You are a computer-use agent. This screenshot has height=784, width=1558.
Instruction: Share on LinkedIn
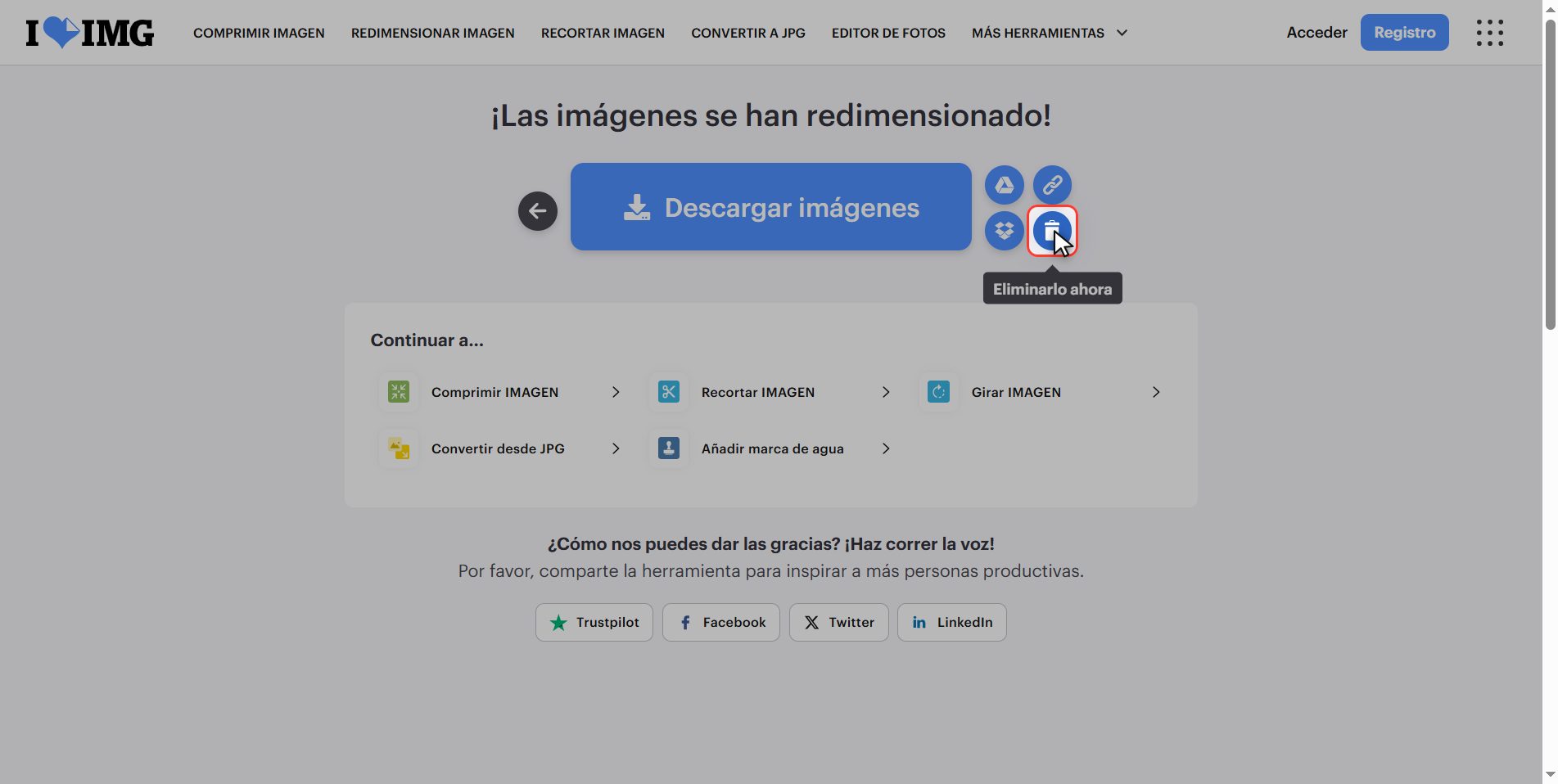[952, 623]
